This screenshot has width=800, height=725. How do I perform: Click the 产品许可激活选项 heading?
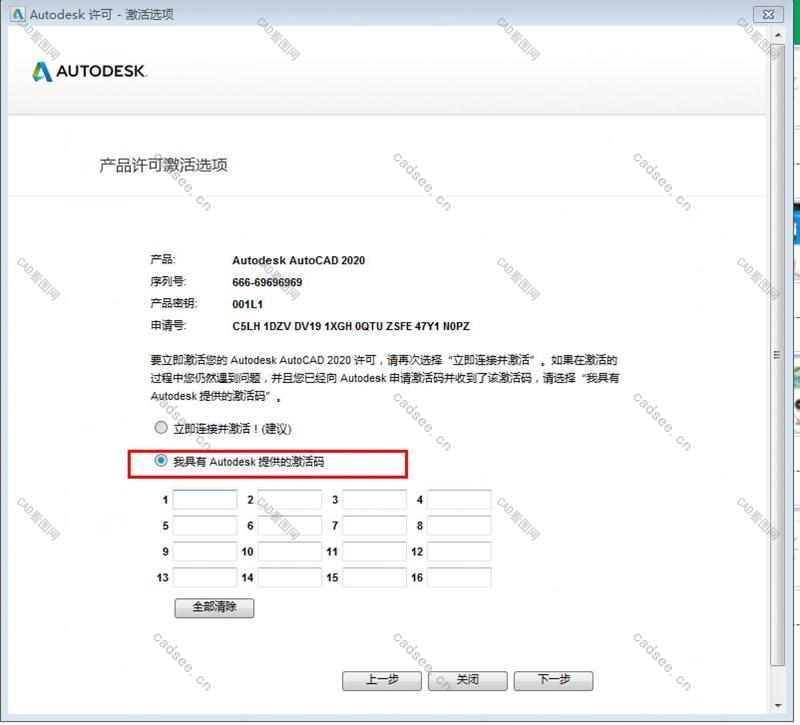point(163,165)
